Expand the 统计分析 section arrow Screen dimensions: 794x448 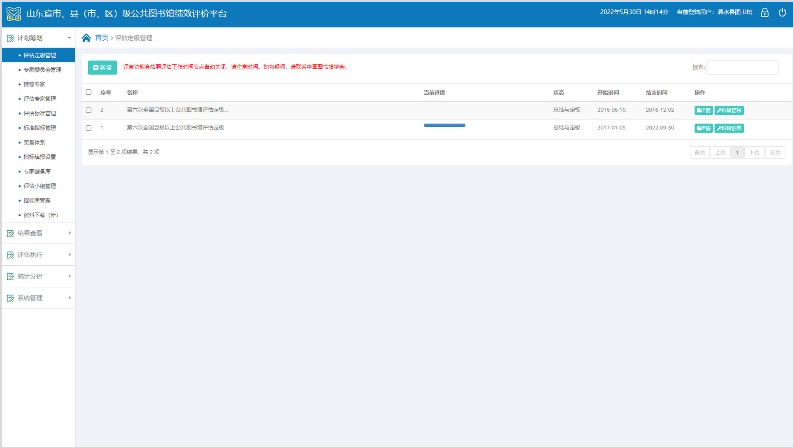69,276
